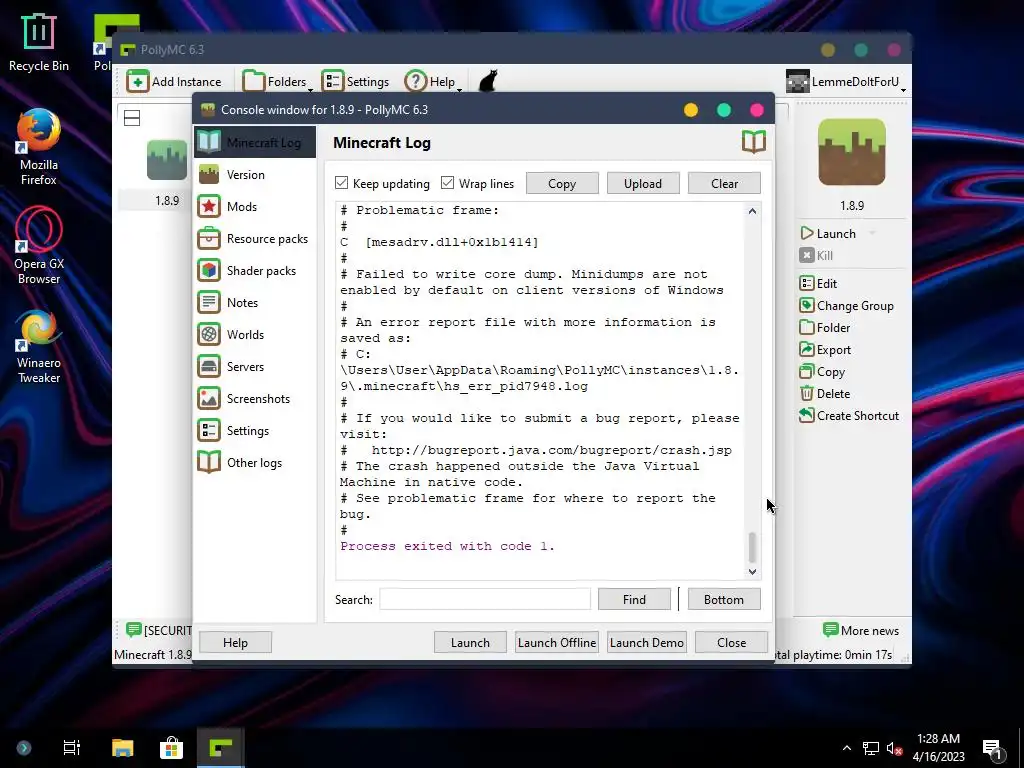Open Microsoft Store from taskbar
This screenshot has width=1024, height=768.
tap(171, 748)
